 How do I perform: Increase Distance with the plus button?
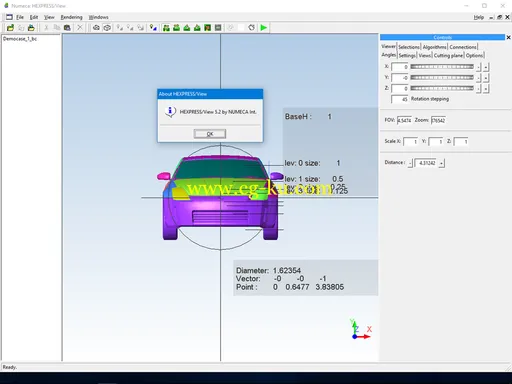(441, 163)
